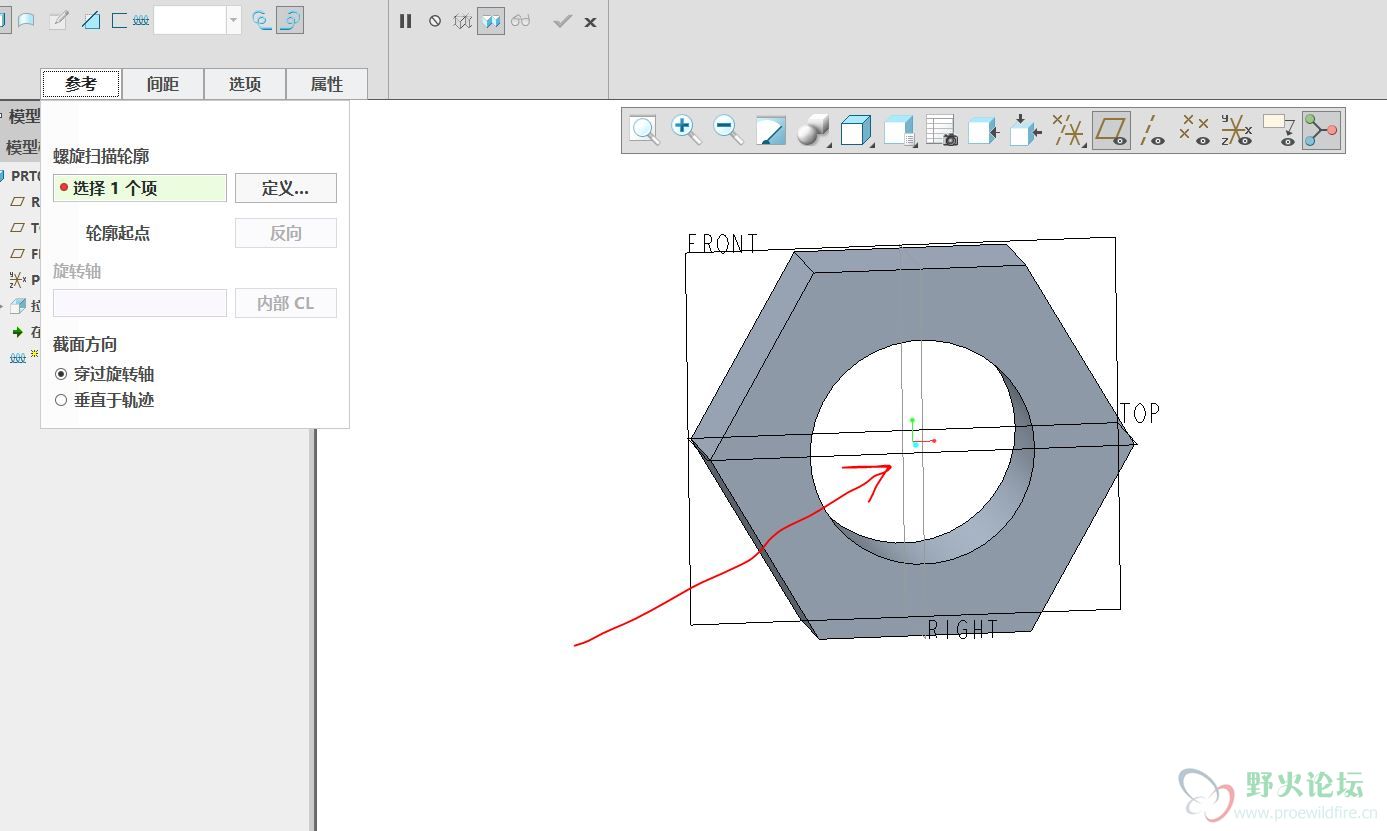
Task: Click the sketch edit pencil icon
Action: [x=59, y=20]
